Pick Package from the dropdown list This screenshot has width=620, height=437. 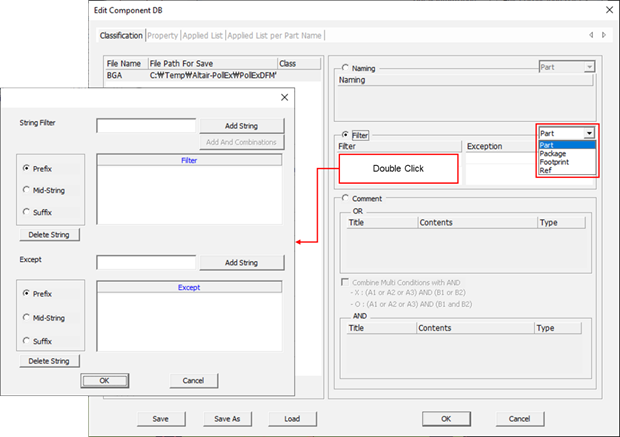click(553, 153)
